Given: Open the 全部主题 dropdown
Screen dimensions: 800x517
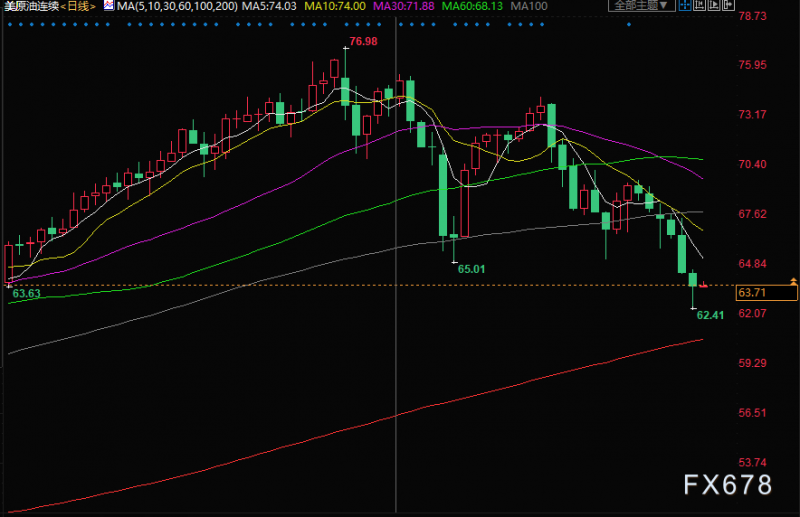Looking at the screenshot, I should 641,6.
